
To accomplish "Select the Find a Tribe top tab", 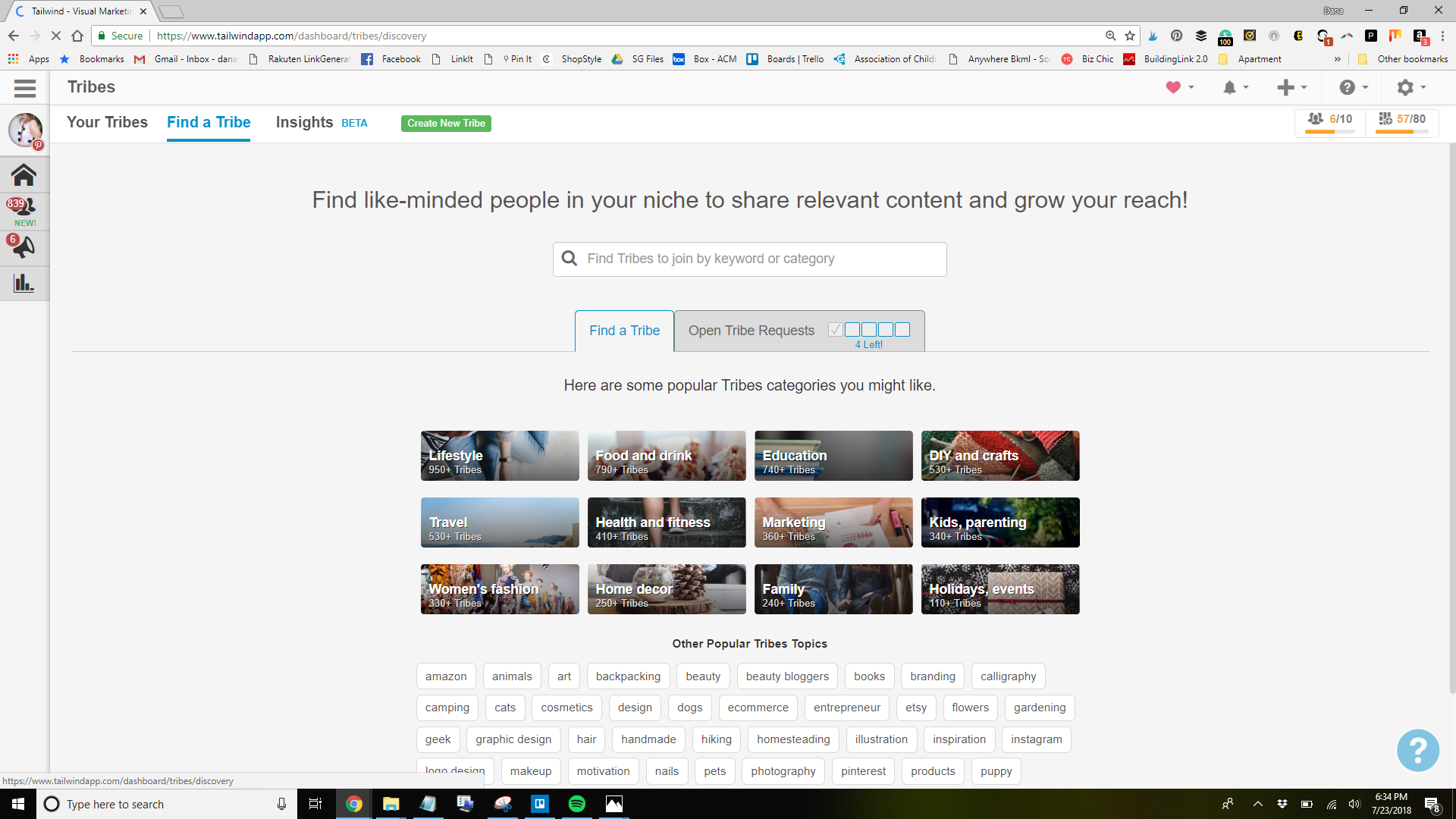I will (209, 122).
